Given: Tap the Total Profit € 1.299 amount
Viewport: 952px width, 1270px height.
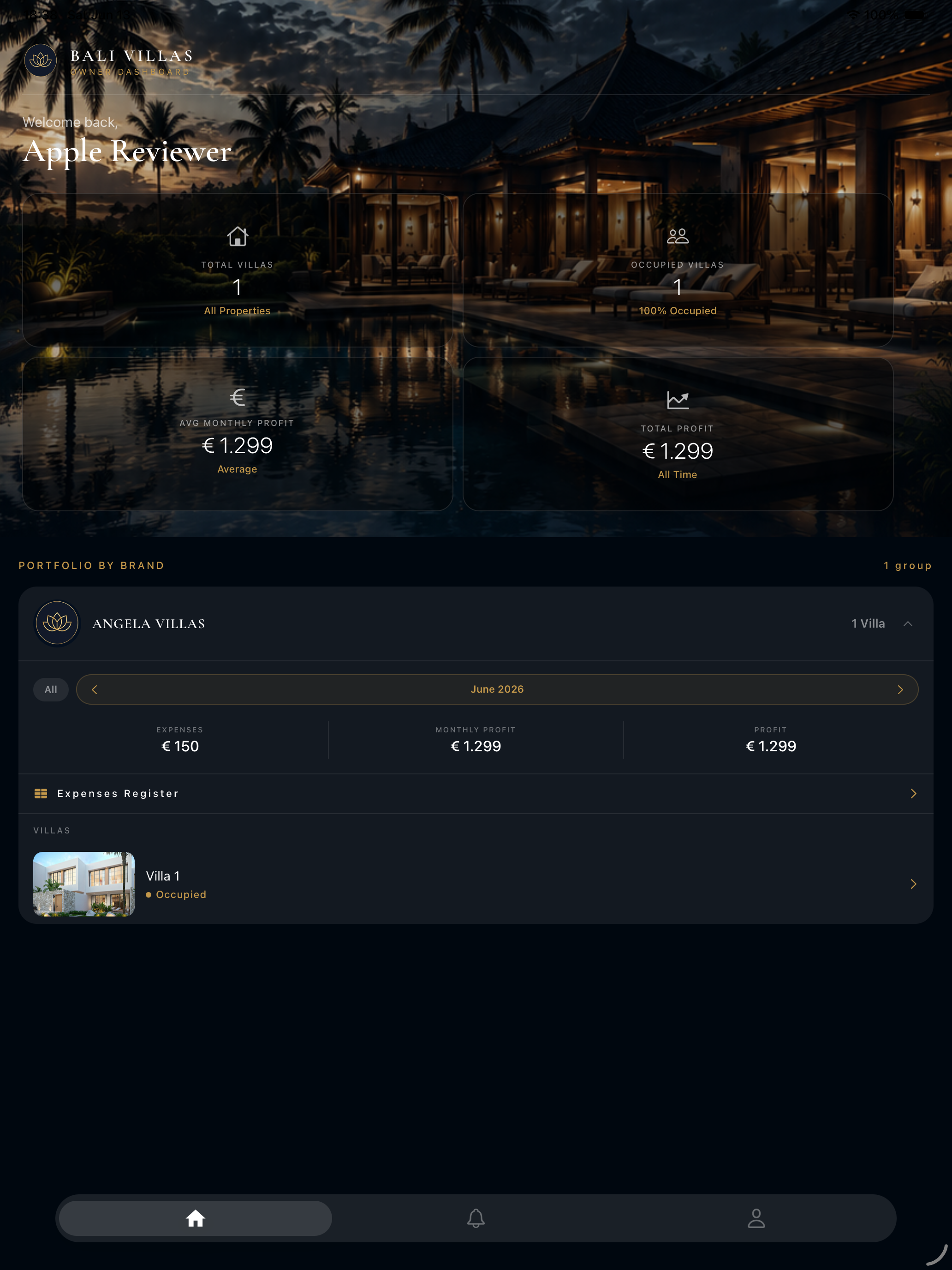Looking at the screenshot, I should pyautogui.click(x=678, y=451).
